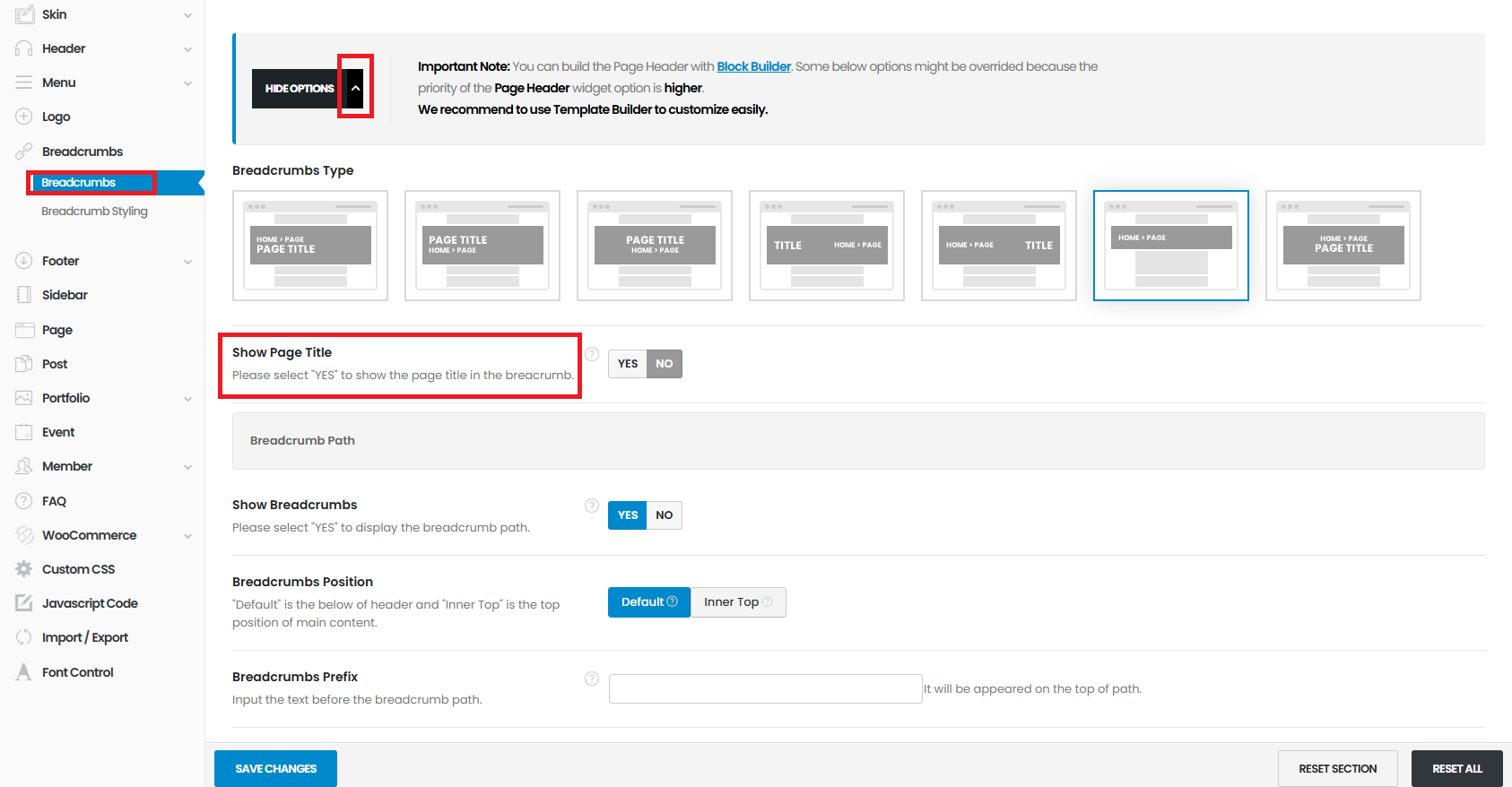Click the Sidebar panel icon
Image resolution: width=1512 pixels, height=787 pixels.
pos(24,295)
